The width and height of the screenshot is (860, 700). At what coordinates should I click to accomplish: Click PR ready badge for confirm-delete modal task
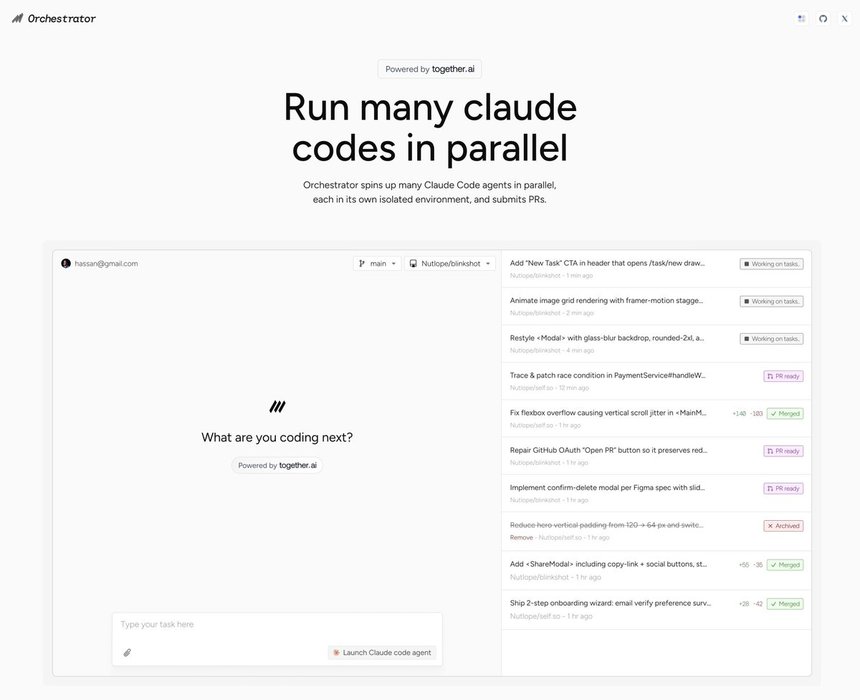[x=783, y=488]
